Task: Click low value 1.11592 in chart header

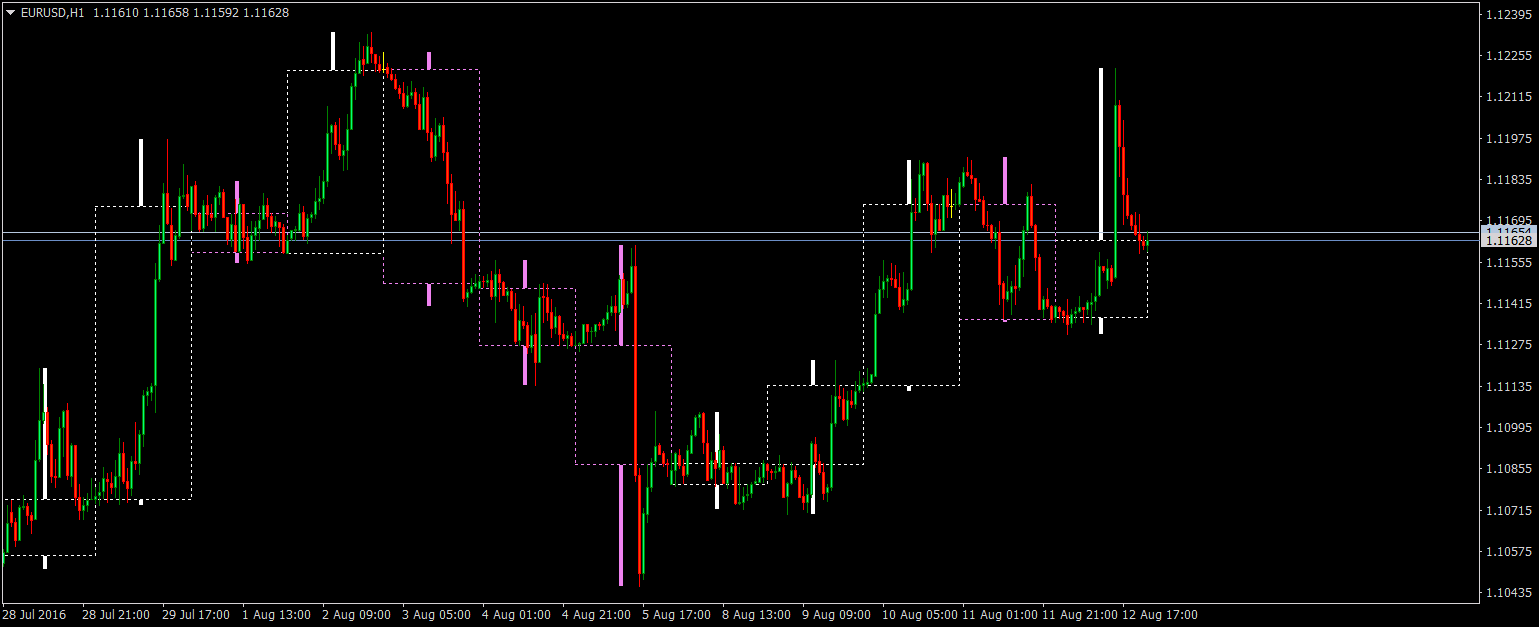Action: [x=214, y=13]
